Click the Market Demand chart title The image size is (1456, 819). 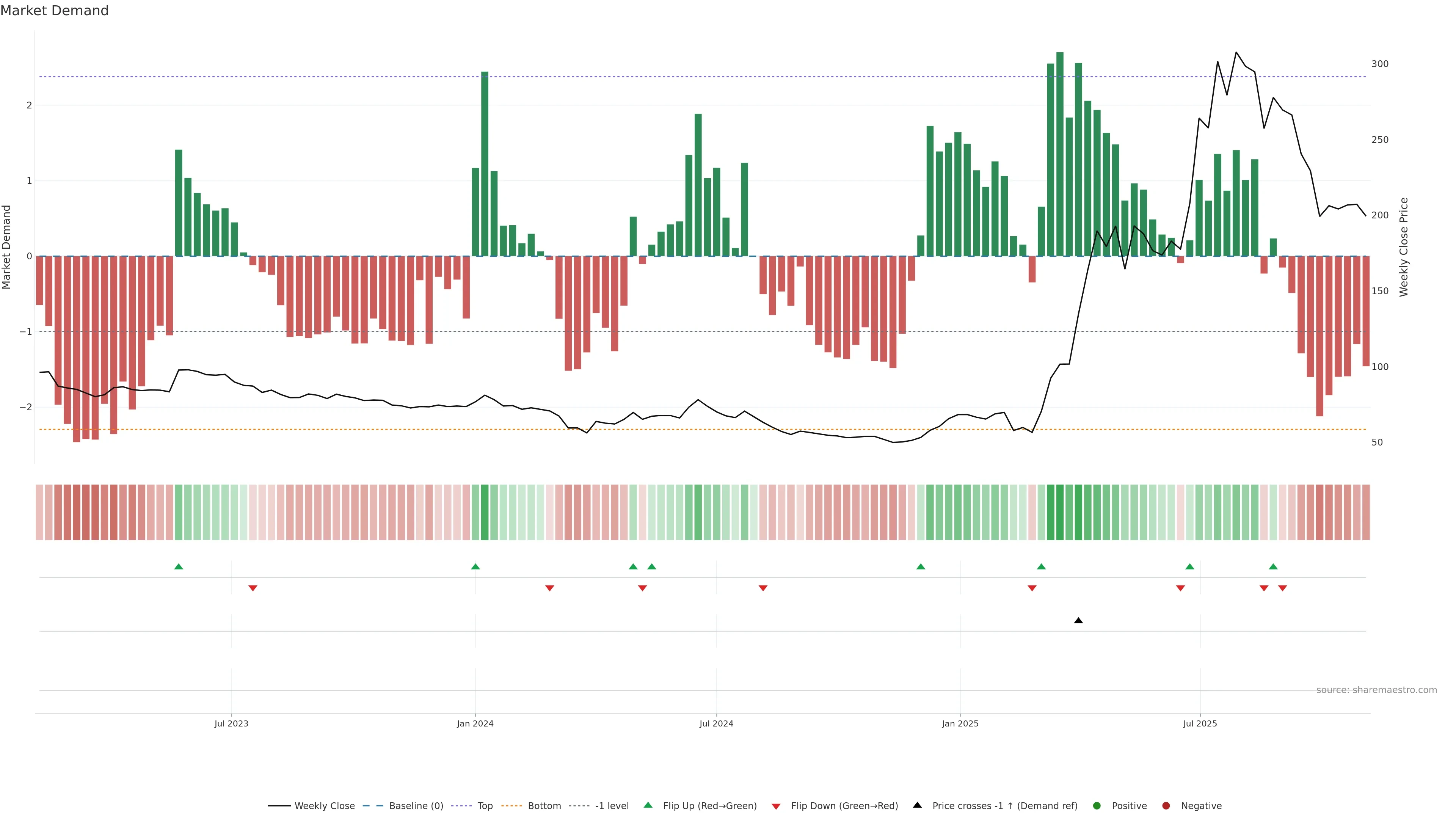point(54,11)
